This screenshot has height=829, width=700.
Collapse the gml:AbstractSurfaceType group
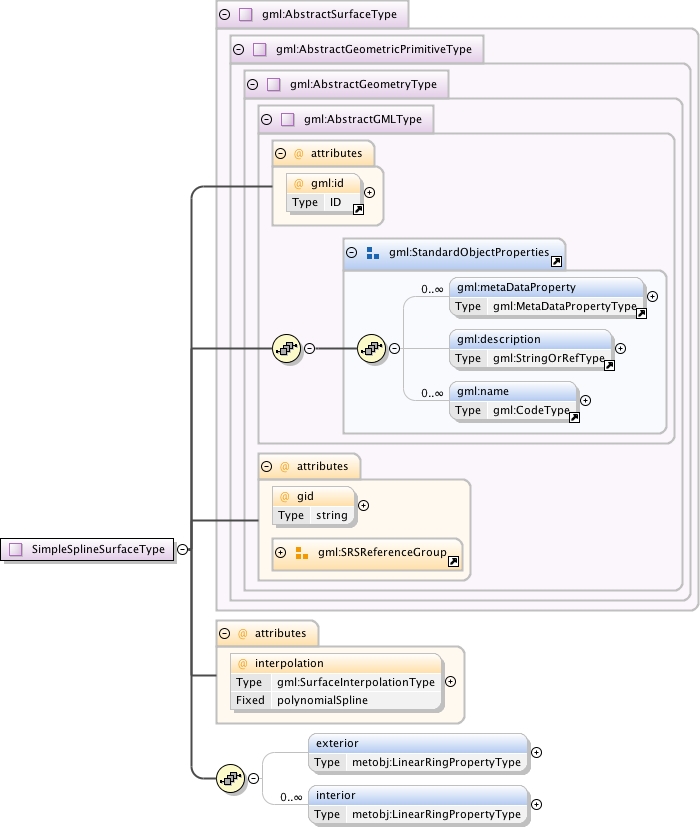click(225, 14)
